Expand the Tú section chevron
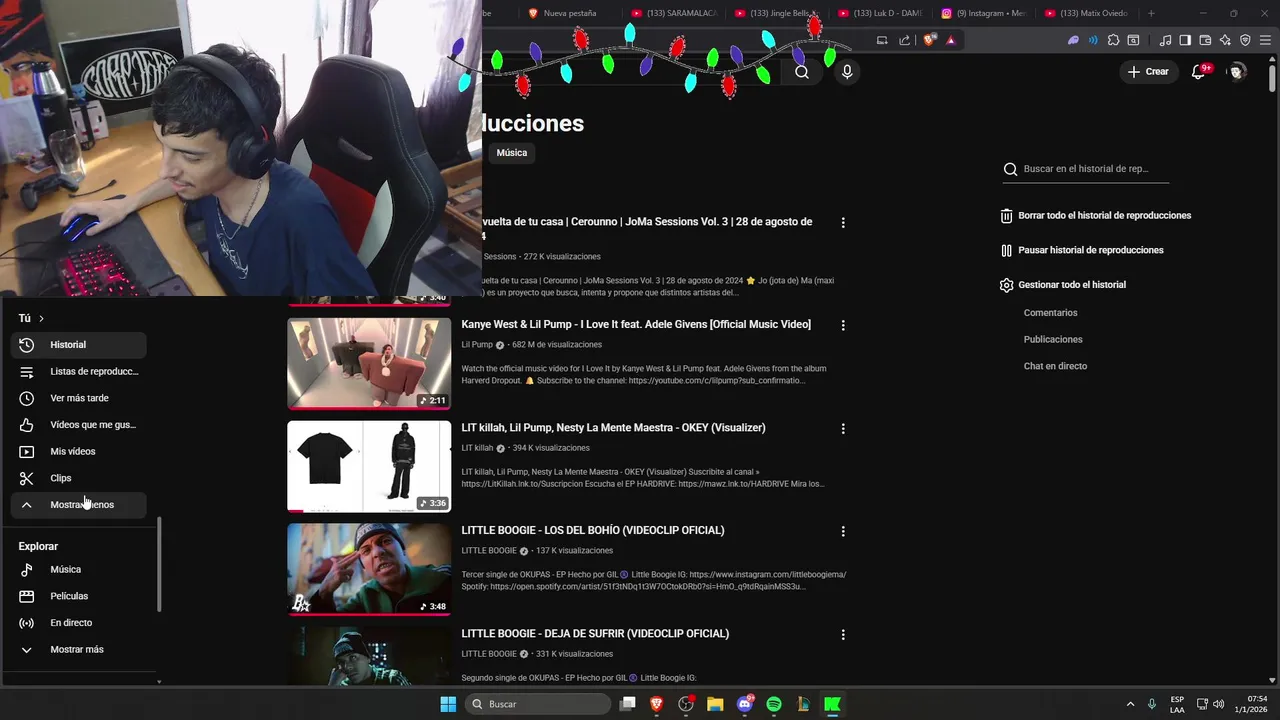1280x720 pixels. [x=41, y=318]
